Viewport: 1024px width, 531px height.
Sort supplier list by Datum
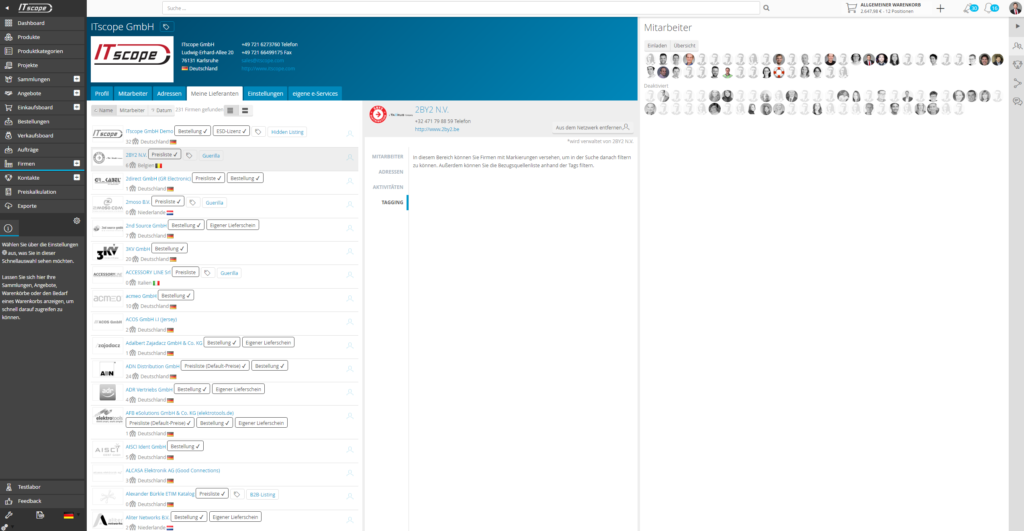pyautogui.click(x=161, y=110)
